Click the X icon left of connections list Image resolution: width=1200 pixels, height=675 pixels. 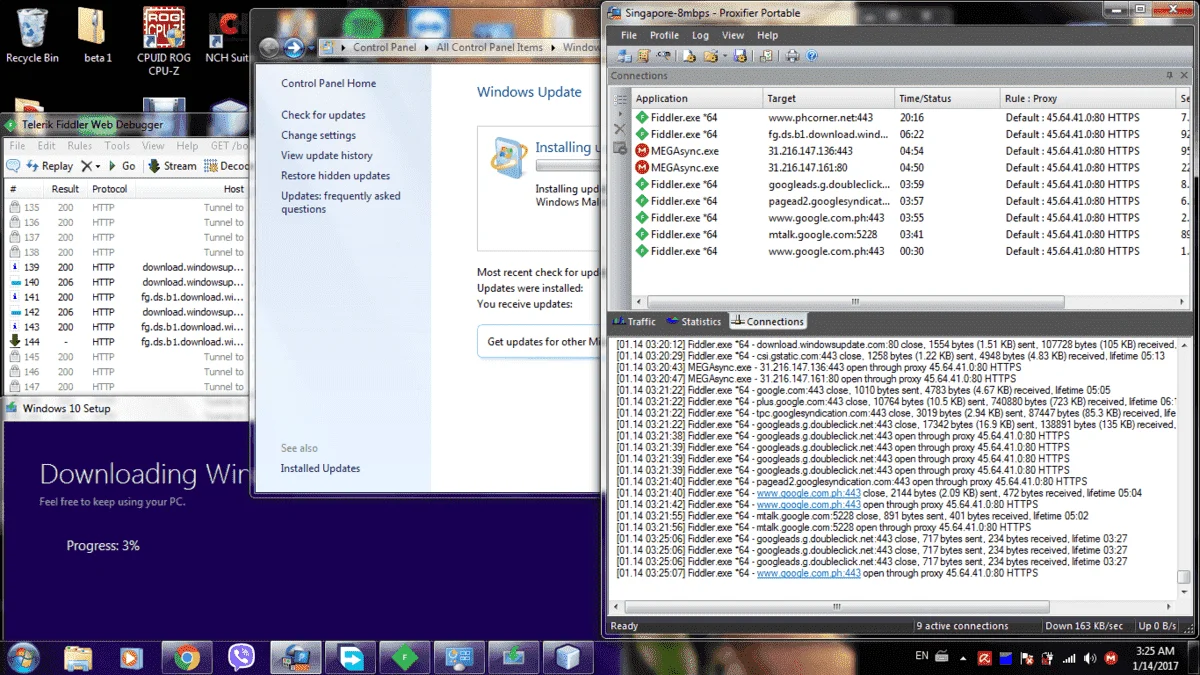(x=620, y=129)
